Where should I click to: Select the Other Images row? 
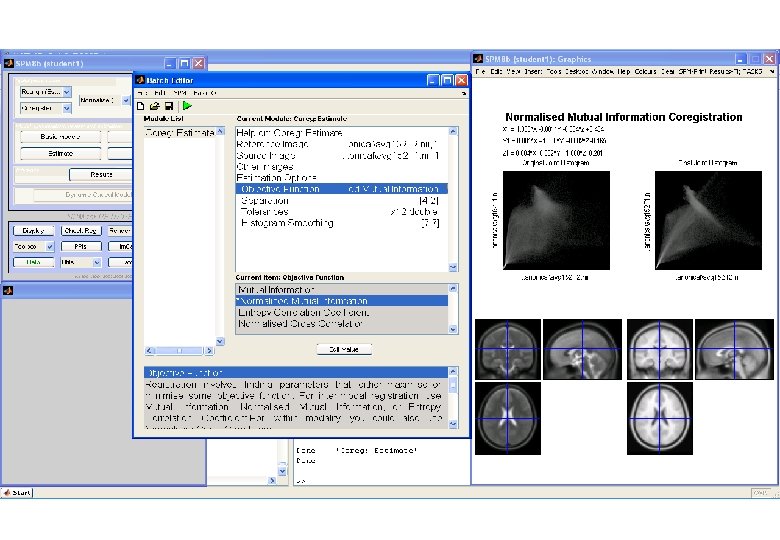(342, 167)
